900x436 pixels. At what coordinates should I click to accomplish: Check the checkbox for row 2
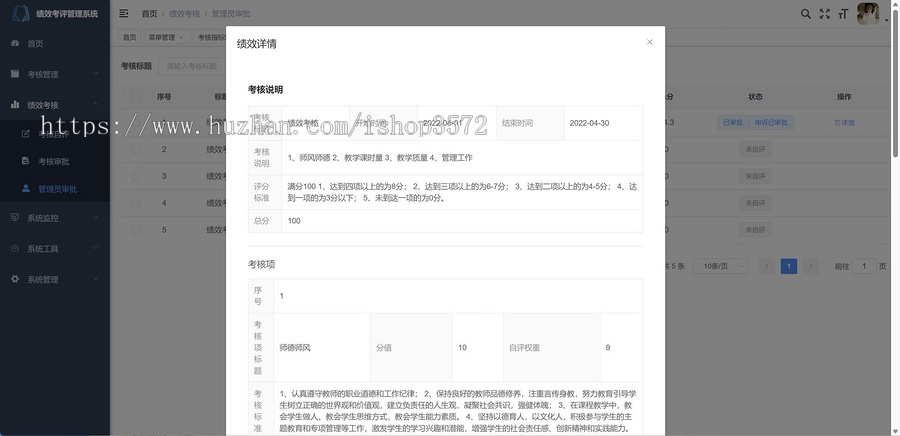pyautogui.click(x=136, y=149)
